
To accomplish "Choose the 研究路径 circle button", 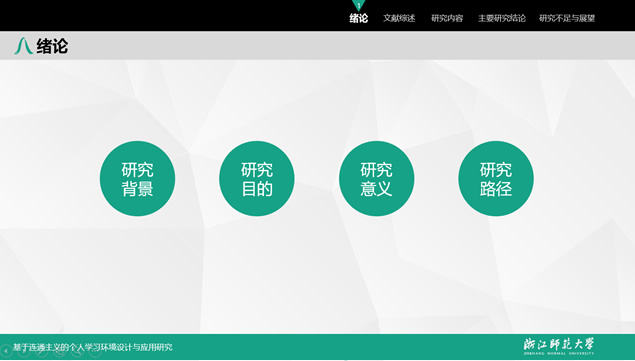I will [496, 179].
